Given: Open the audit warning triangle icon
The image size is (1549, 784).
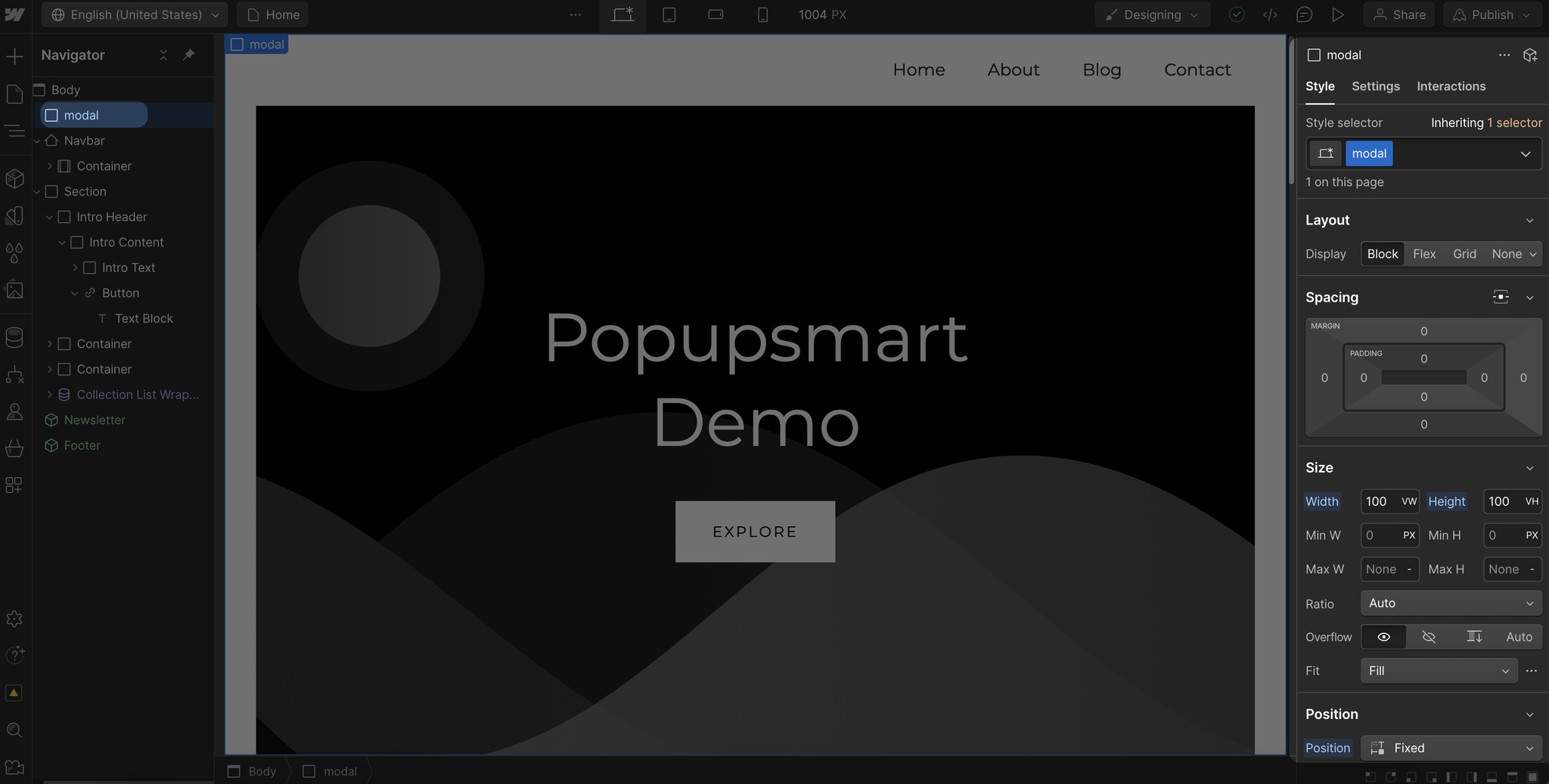Looking at the screenshot, I should pos(14,693).
